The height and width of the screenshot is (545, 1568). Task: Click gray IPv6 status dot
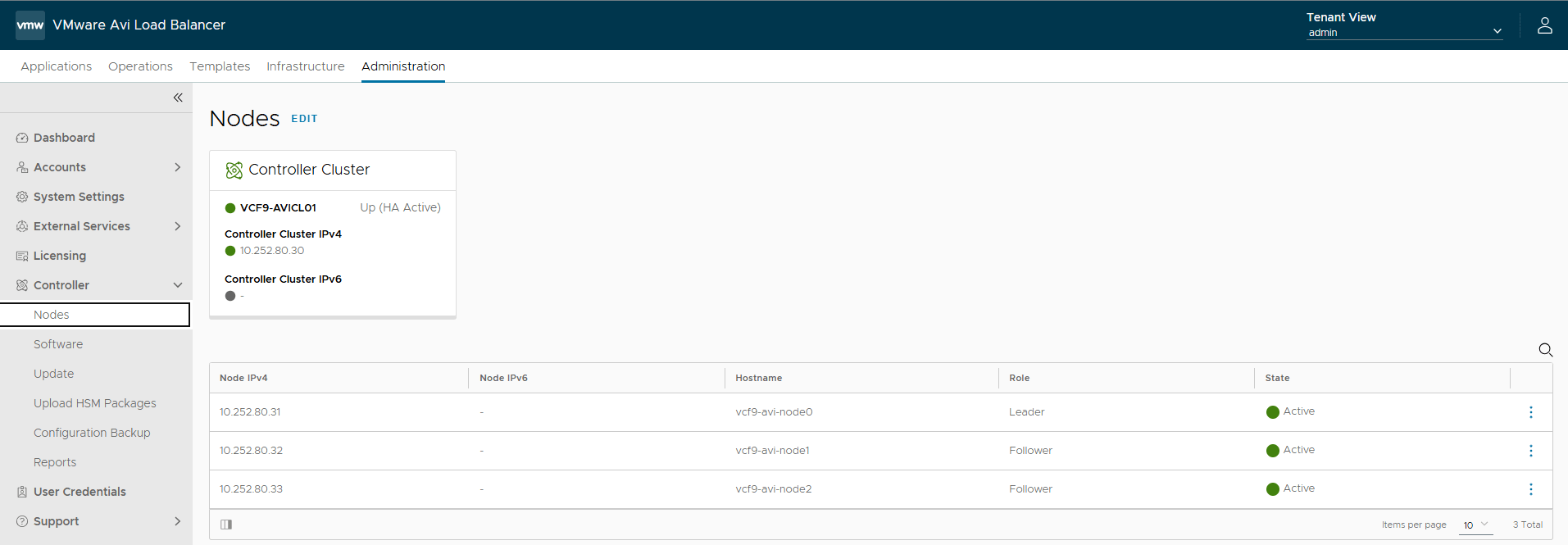coord(230,296)
